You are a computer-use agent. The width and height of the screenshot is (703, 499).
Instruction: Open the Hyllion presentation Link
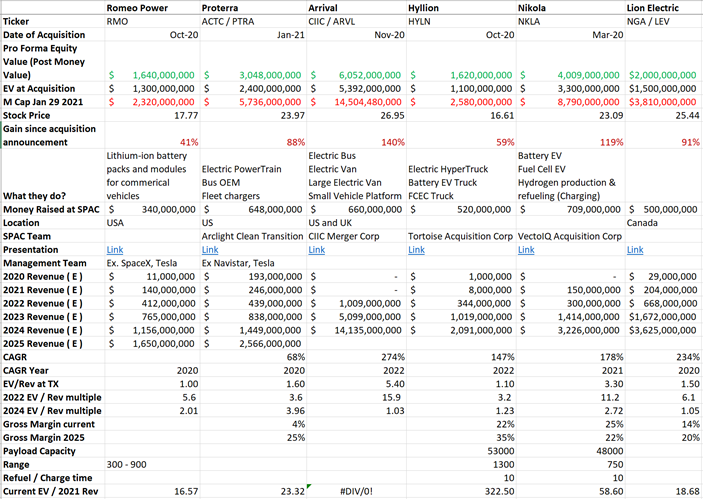416,250
